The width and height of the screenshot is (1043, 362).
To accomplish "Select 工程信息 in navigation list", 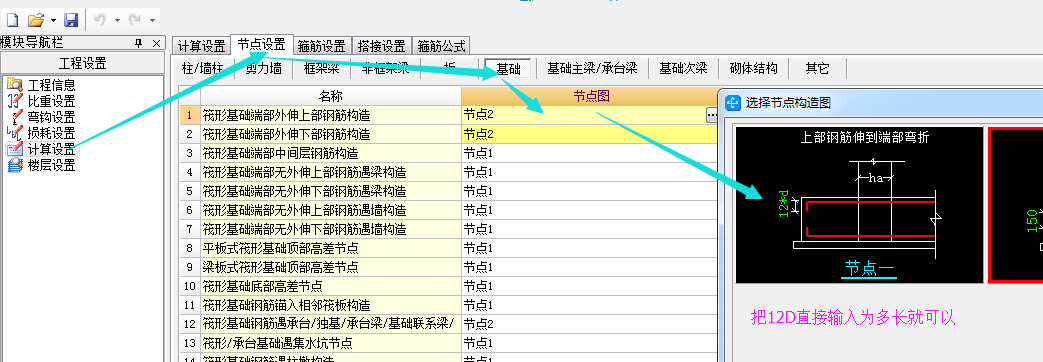I will pos(51,85).
